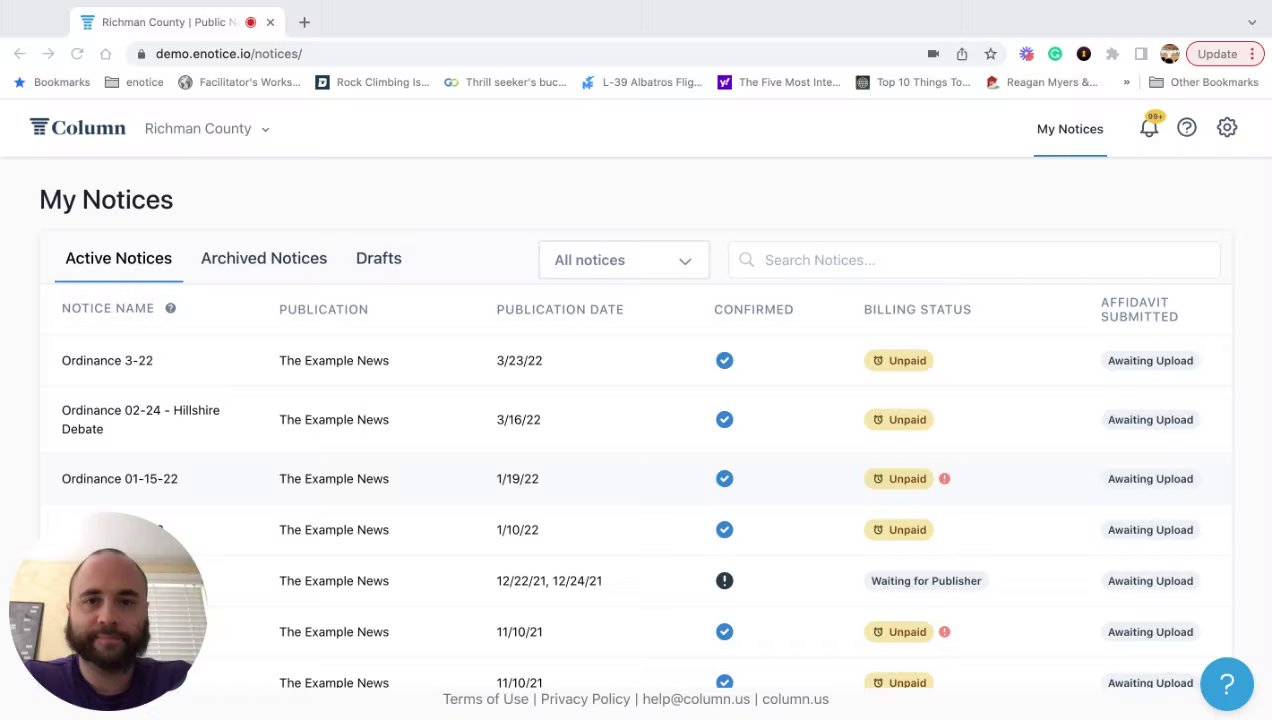Click the Notice Name info tooltip icon
The image size is (1272, 720).
(x=170, y=308)
